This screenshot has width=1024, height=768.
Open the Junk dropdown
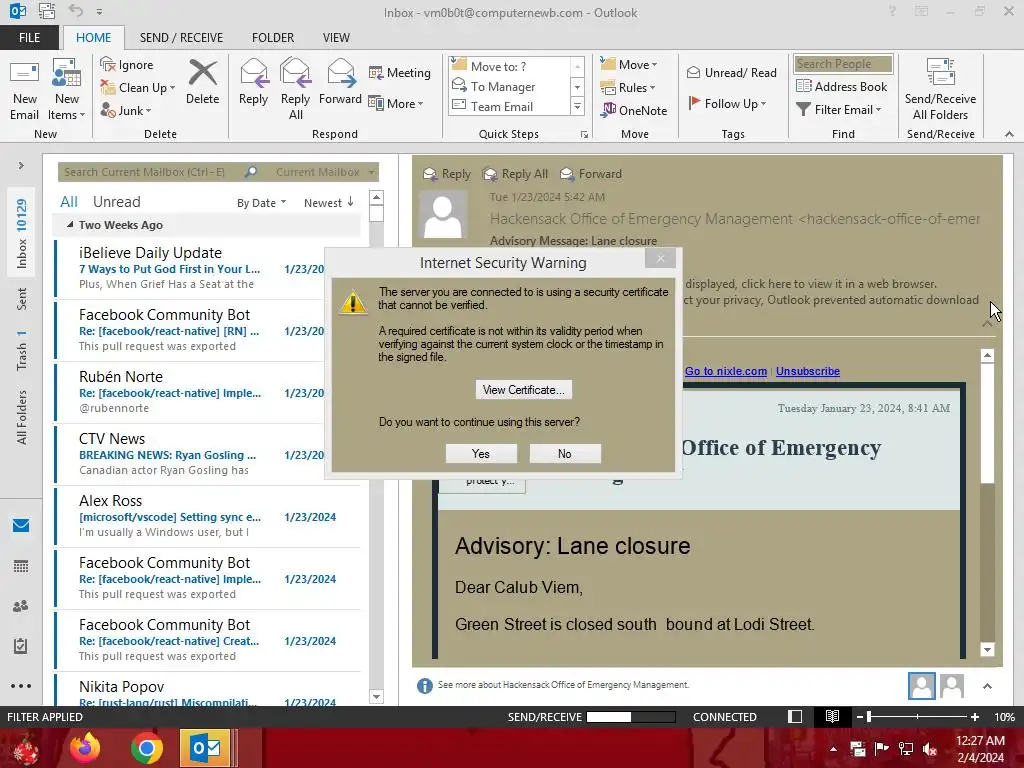tap(126, 110)
